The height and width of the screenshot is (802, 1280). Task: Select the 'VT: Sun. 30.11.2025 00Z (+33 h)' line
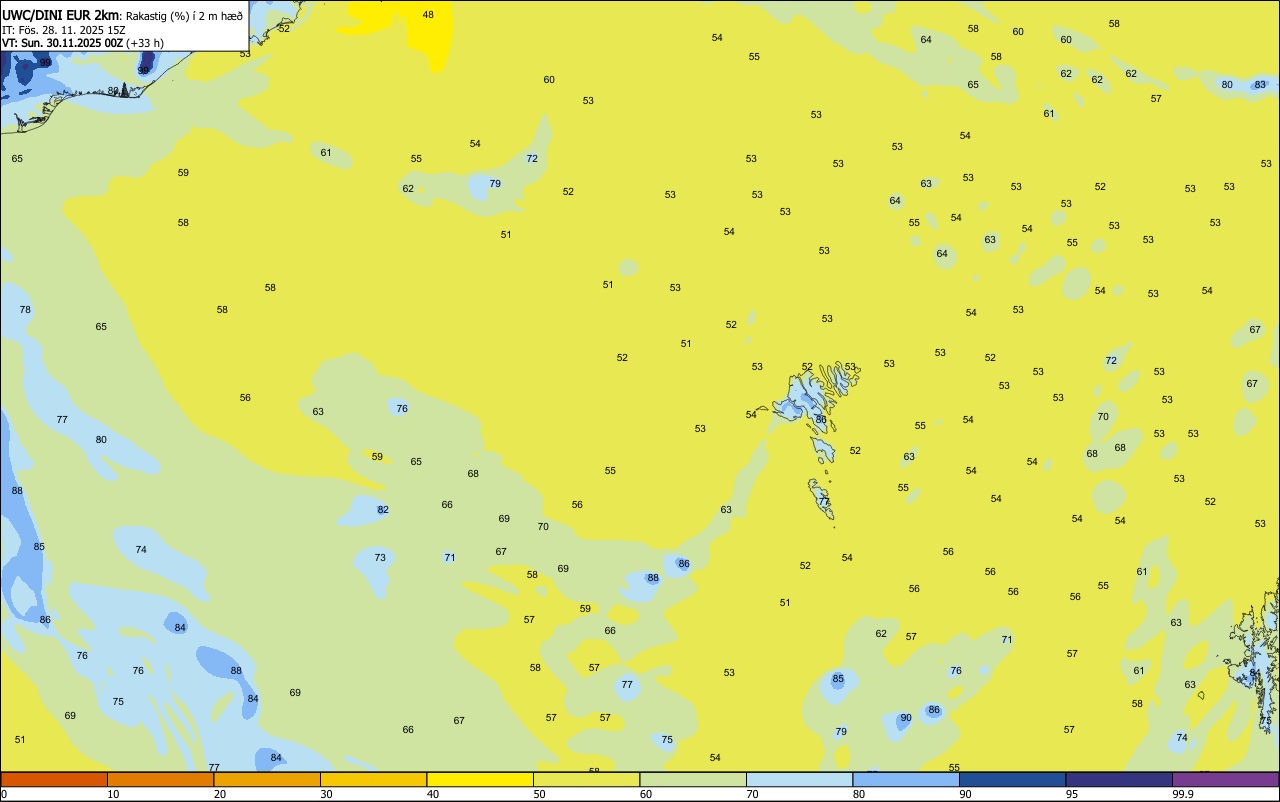83,43
